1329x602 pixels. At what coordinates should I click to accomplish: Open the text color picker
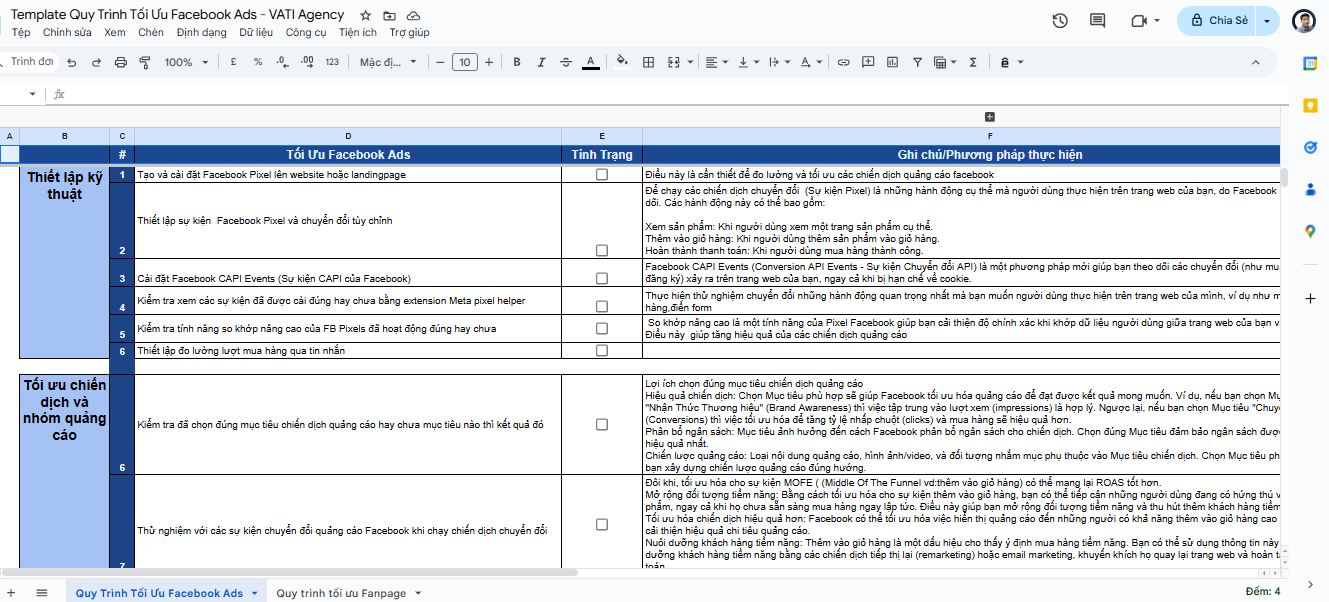coord(591,62)
